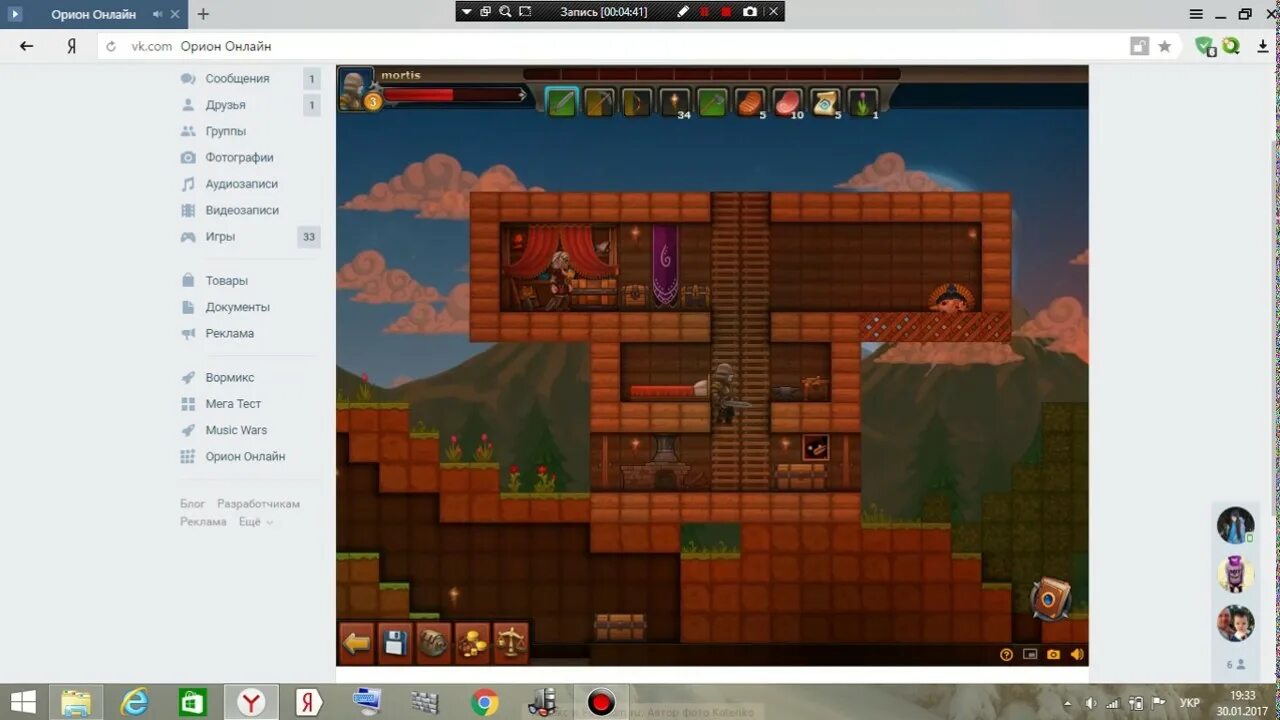Select the axe in the hotbar
The height and width of the screenshot is (720, 1280).
712,103
